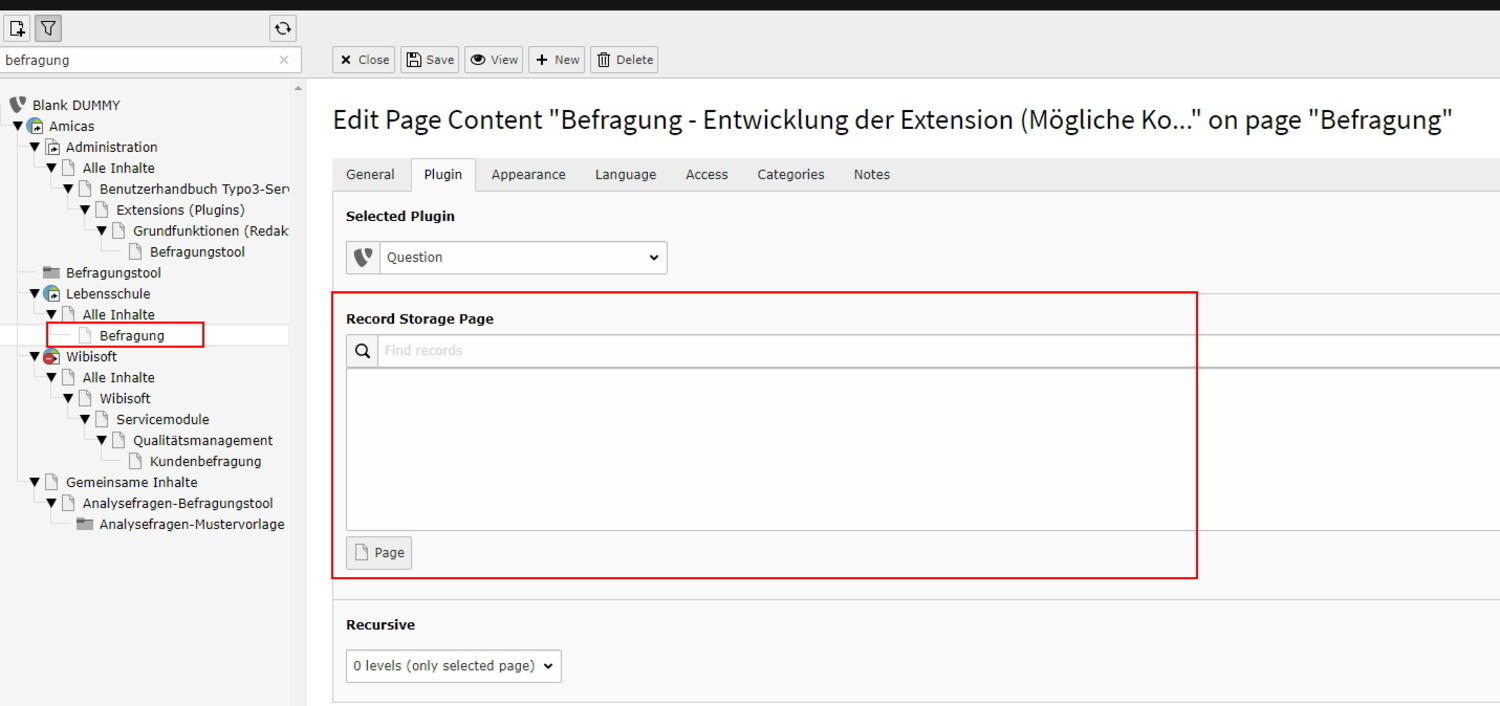This screenshot has width=1500, height=706.
Task: Click the Benutzerhandbuch page icon
Action: point(85,189)
